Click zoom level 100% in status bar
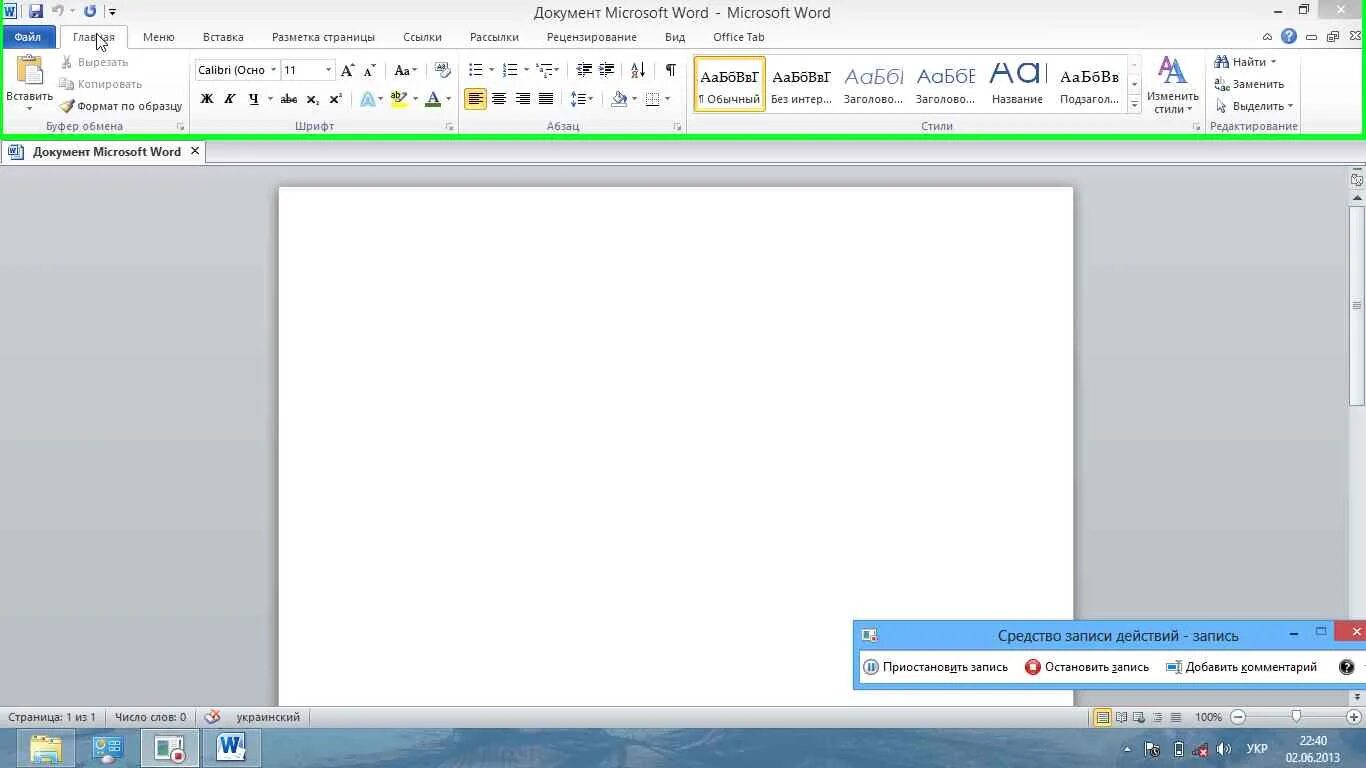 (x=1208, y=717)
